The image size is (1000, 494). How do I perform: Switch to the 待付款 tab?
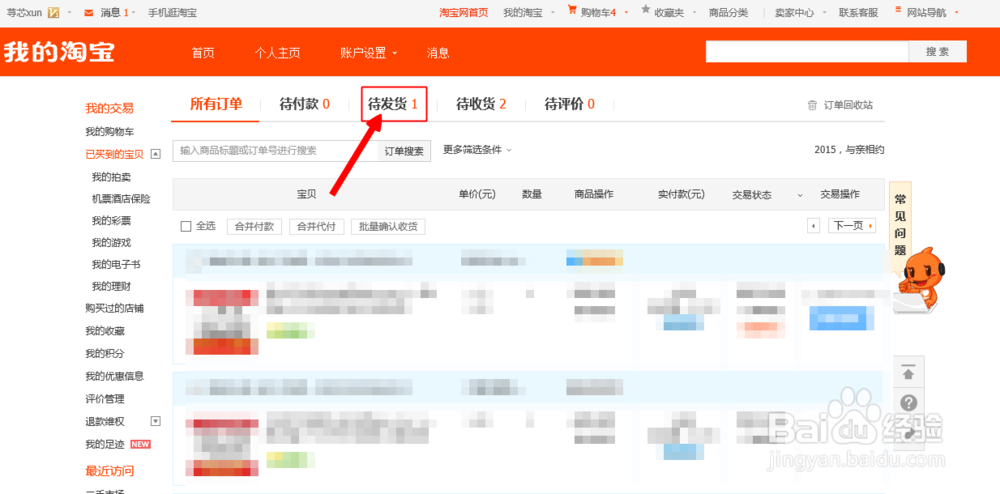tap(304, 104)
